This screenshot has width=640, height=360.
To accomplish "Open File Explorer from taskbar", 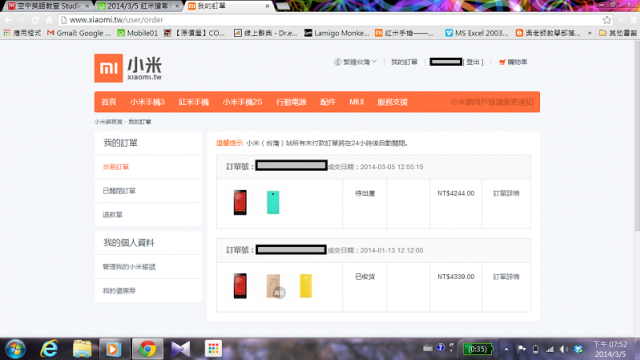I will click(x=82, y=349).
